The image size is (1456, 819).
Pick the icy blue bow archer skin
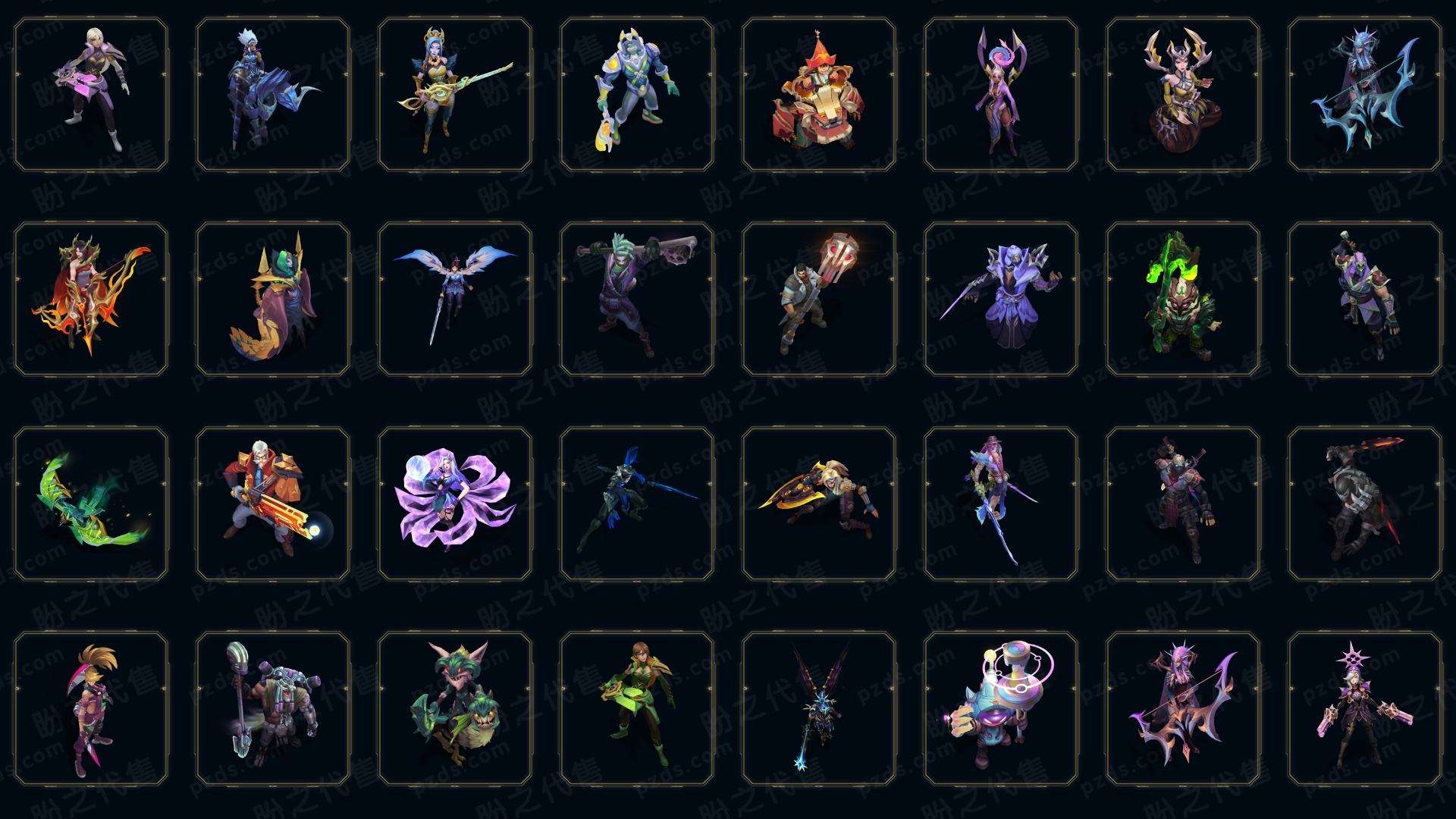coord(1365,94)
